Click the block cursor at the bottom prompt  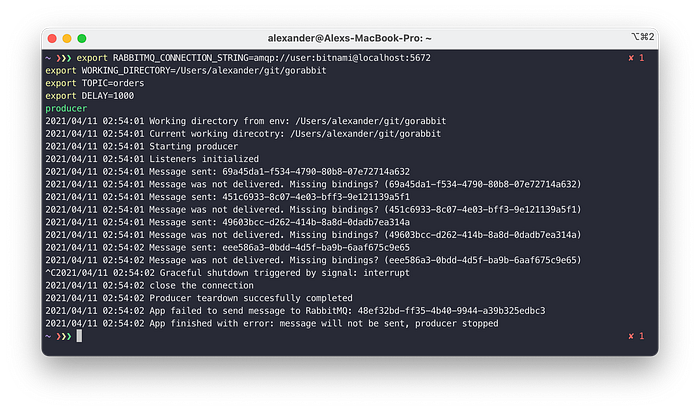click(x=79, y=336)
